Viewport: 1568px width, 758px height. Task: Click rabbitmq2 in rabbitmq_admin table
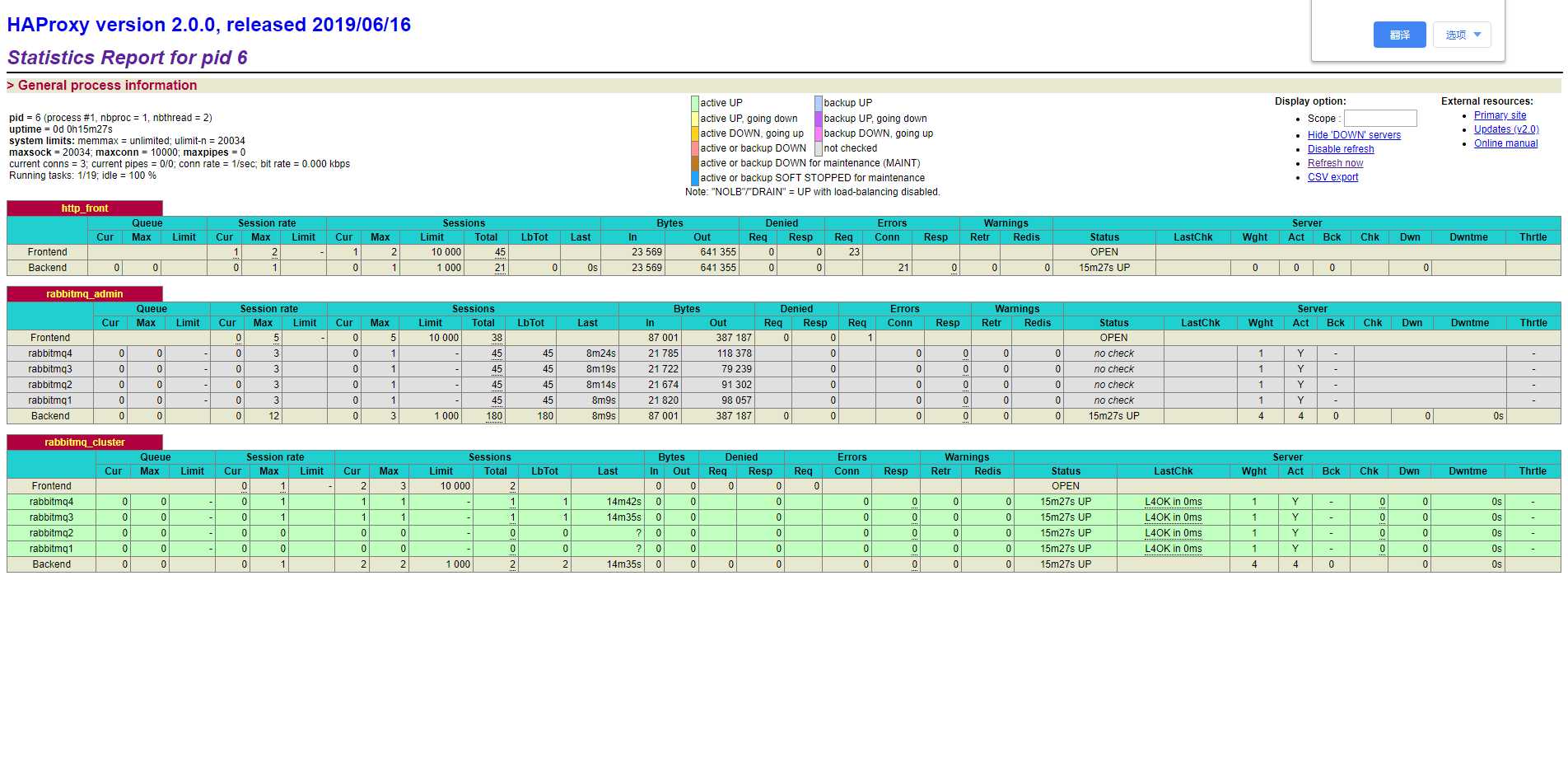point(50,385)
